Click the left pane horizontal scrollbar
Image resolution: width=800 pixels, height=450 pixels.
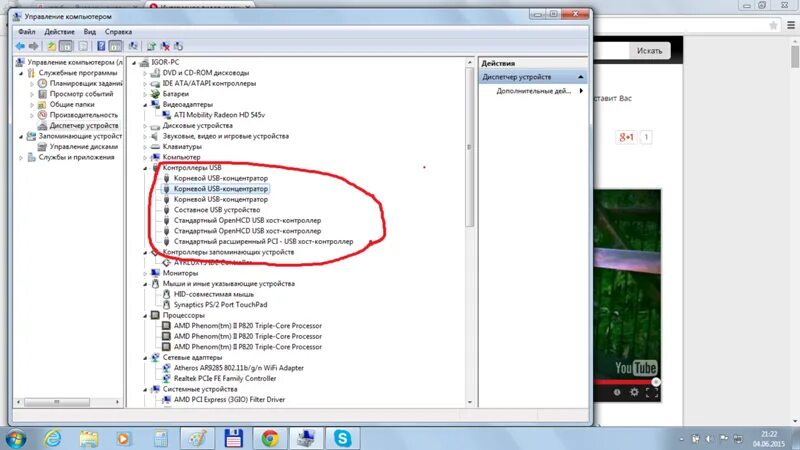pyautogui.click(x=56, y=402)
